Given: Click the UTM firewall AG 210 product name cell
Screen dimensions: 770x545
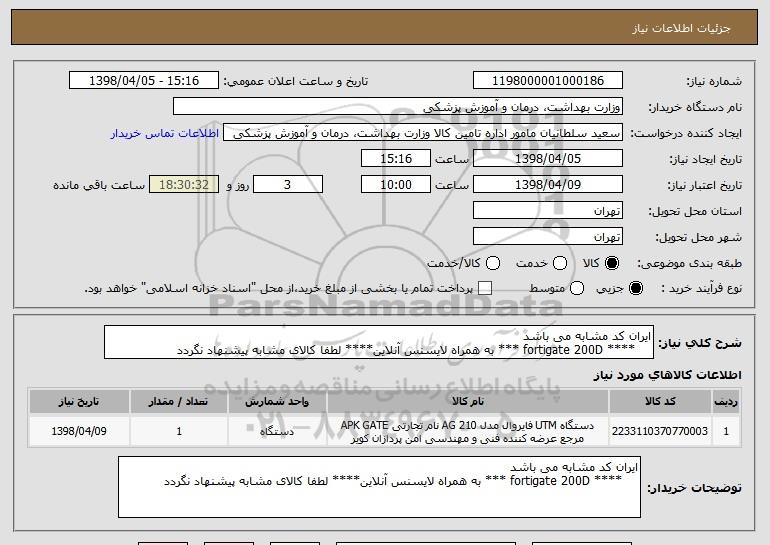Looking at the screenshot, I should coord(468,431).
